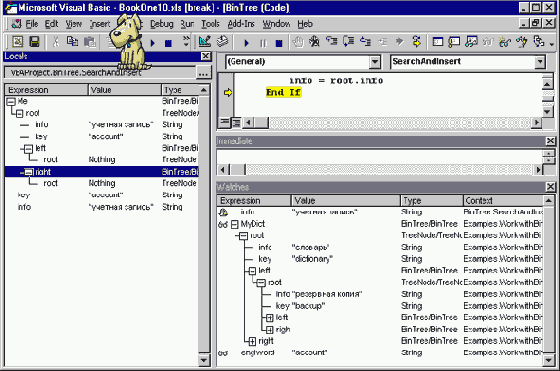Click the Reset stop square icon

click(279, 43)
